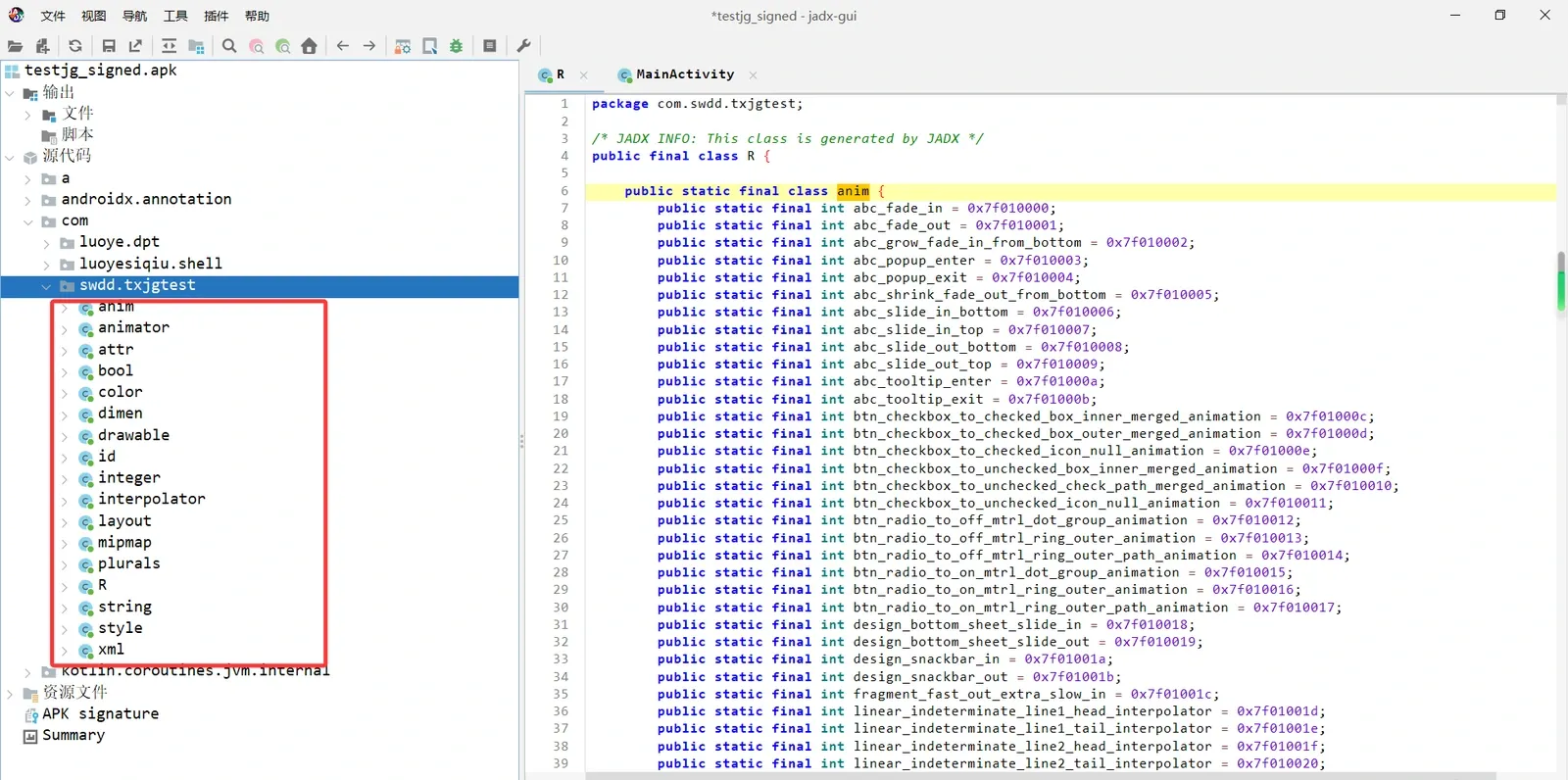Screen dimensions: 1568x780
Task: Open the 导航 menu
Action: [135, 16]
